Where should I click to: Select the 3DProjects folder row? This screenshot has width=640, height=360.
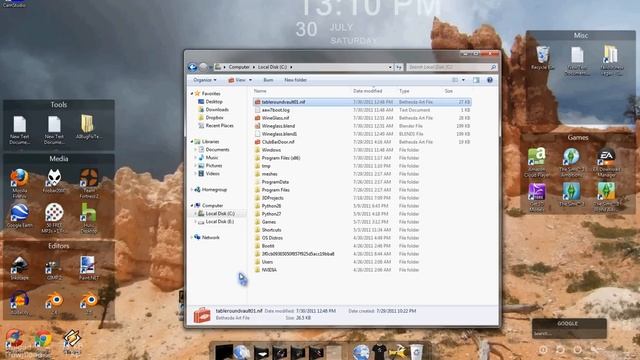pyautogui.click(x=362, y=198)
